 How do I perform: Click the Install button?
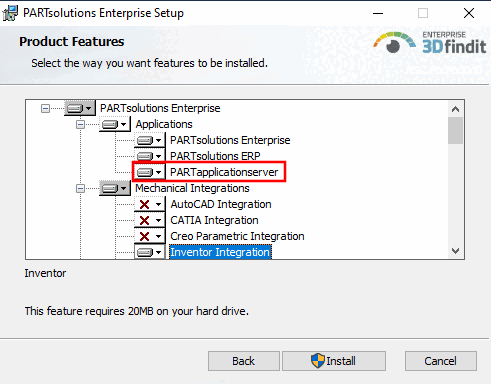point(334,361)
